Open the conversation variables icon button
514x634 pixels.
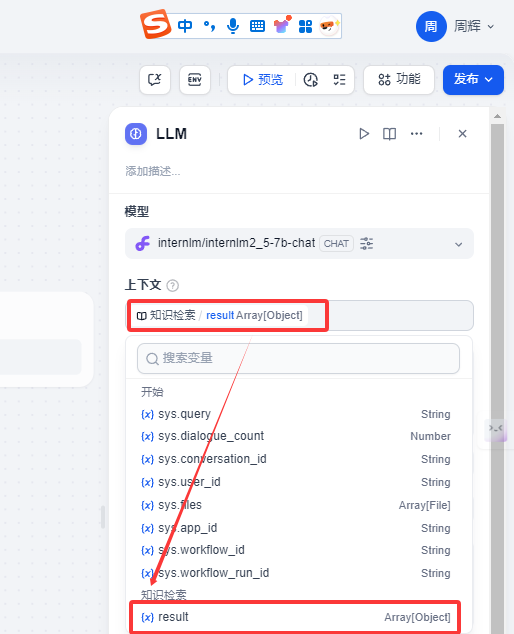coord(154,80)
